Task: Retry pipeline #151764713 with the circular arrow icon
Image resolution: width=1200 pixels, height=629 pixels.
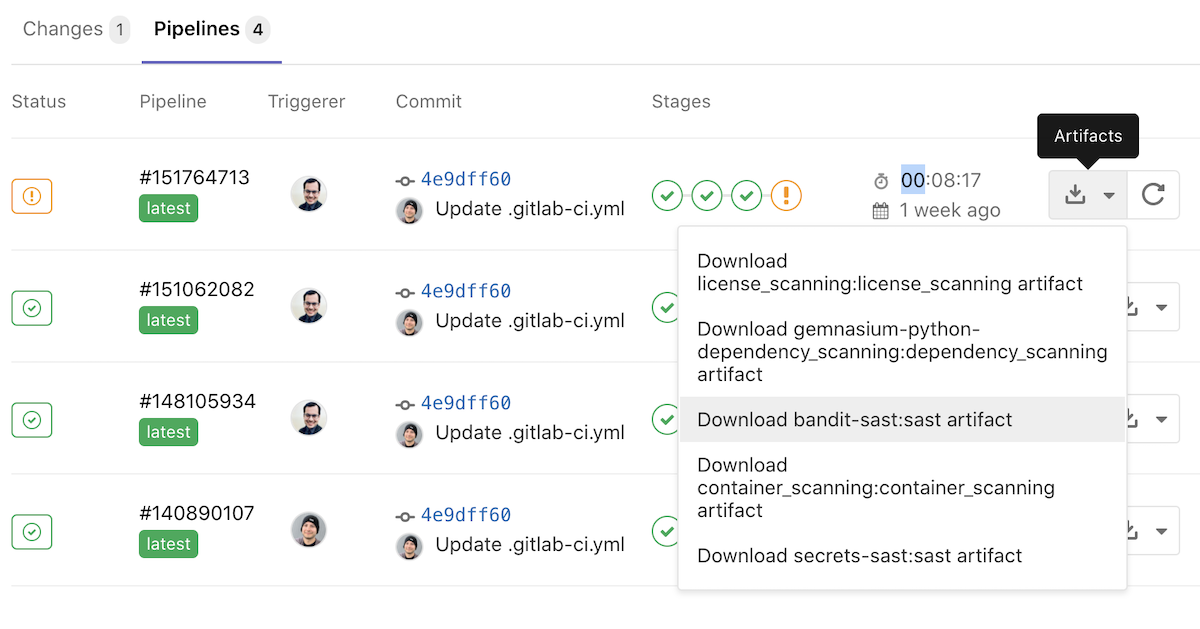Action: point(1154,195)
